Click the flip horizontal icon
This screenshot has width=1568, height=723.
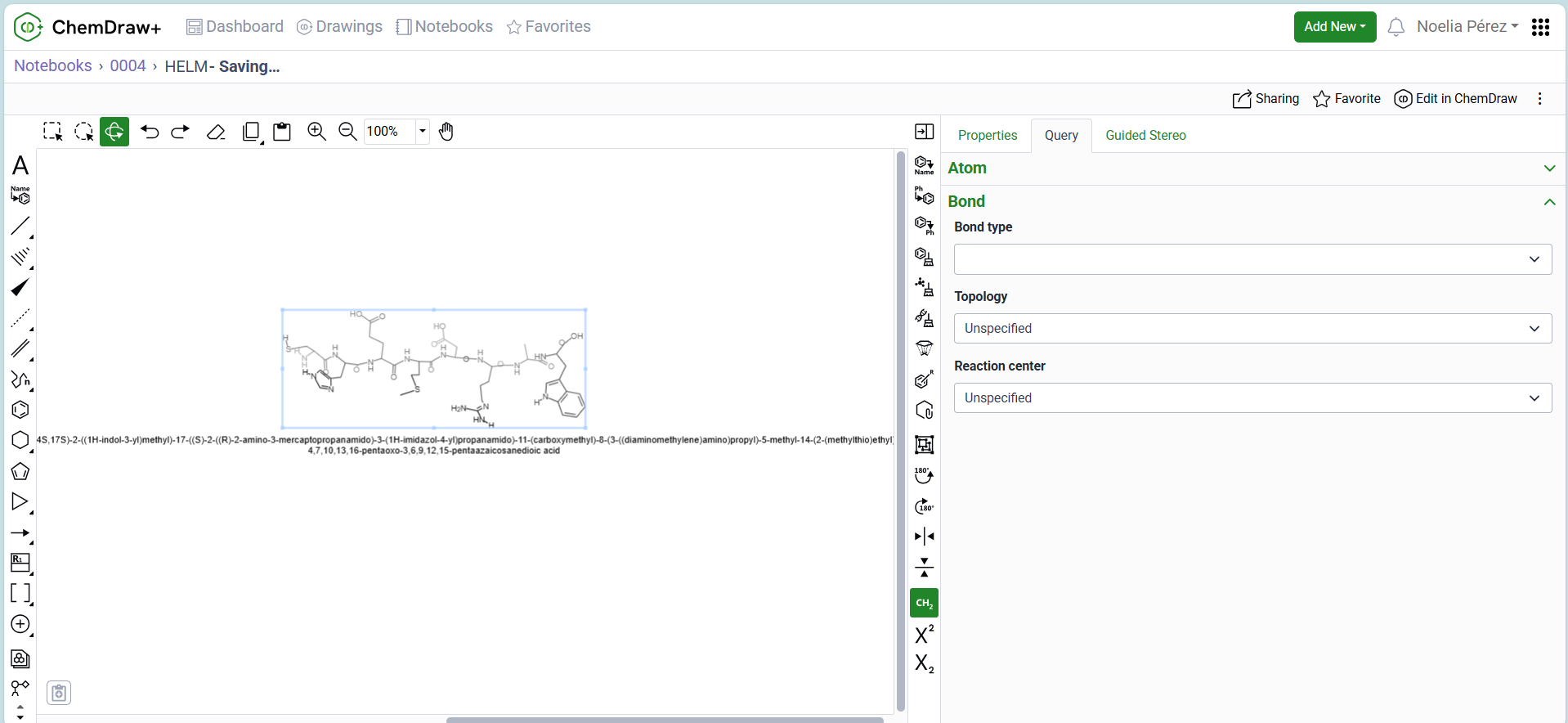(924, 537)
